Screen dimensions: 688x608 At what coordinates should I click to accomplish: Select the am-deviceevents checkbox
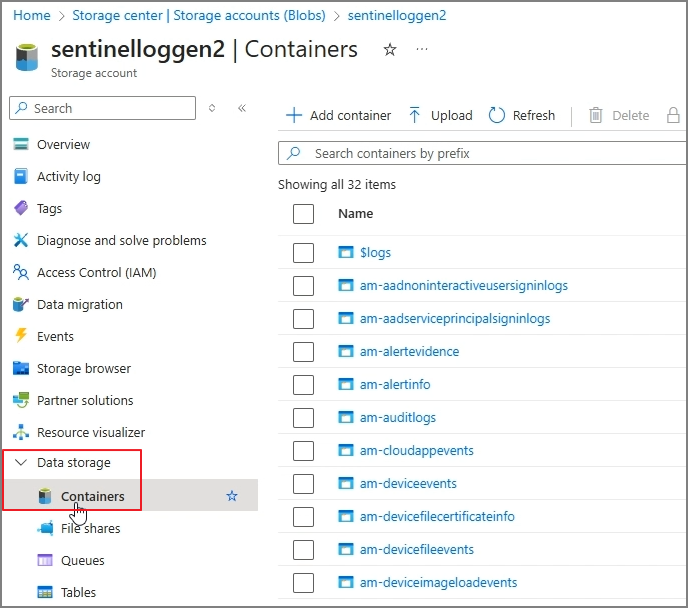click(303, 483)
